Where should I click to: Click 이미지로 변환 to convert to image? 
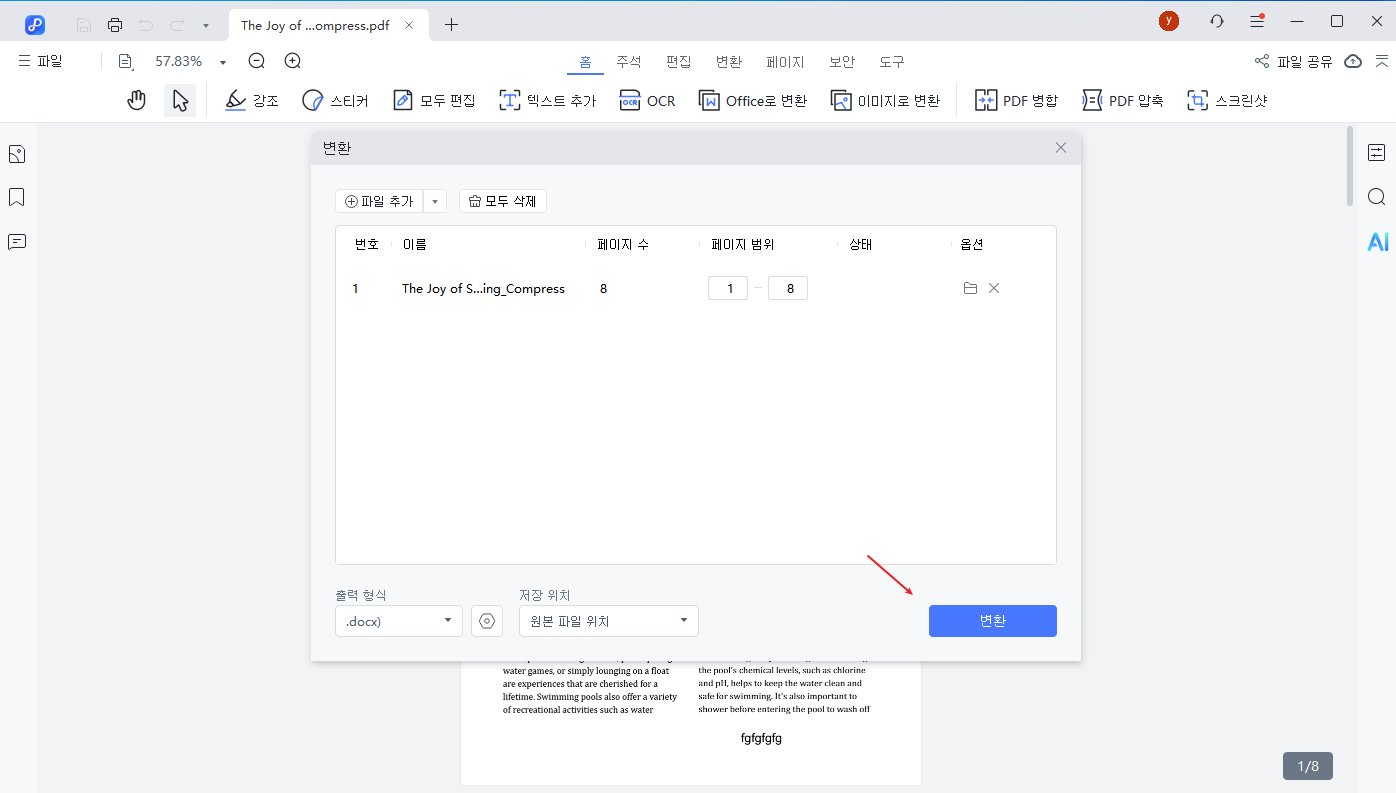[x=885, y=99]
